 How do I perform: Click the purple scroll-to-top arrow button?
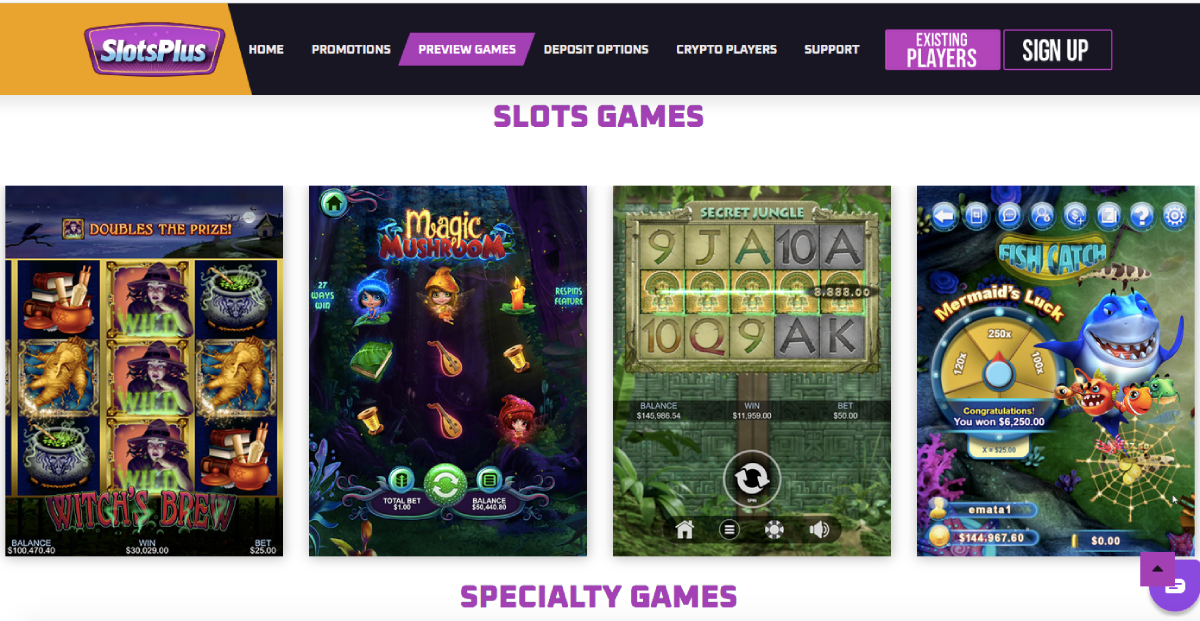tap(1157, 569)
